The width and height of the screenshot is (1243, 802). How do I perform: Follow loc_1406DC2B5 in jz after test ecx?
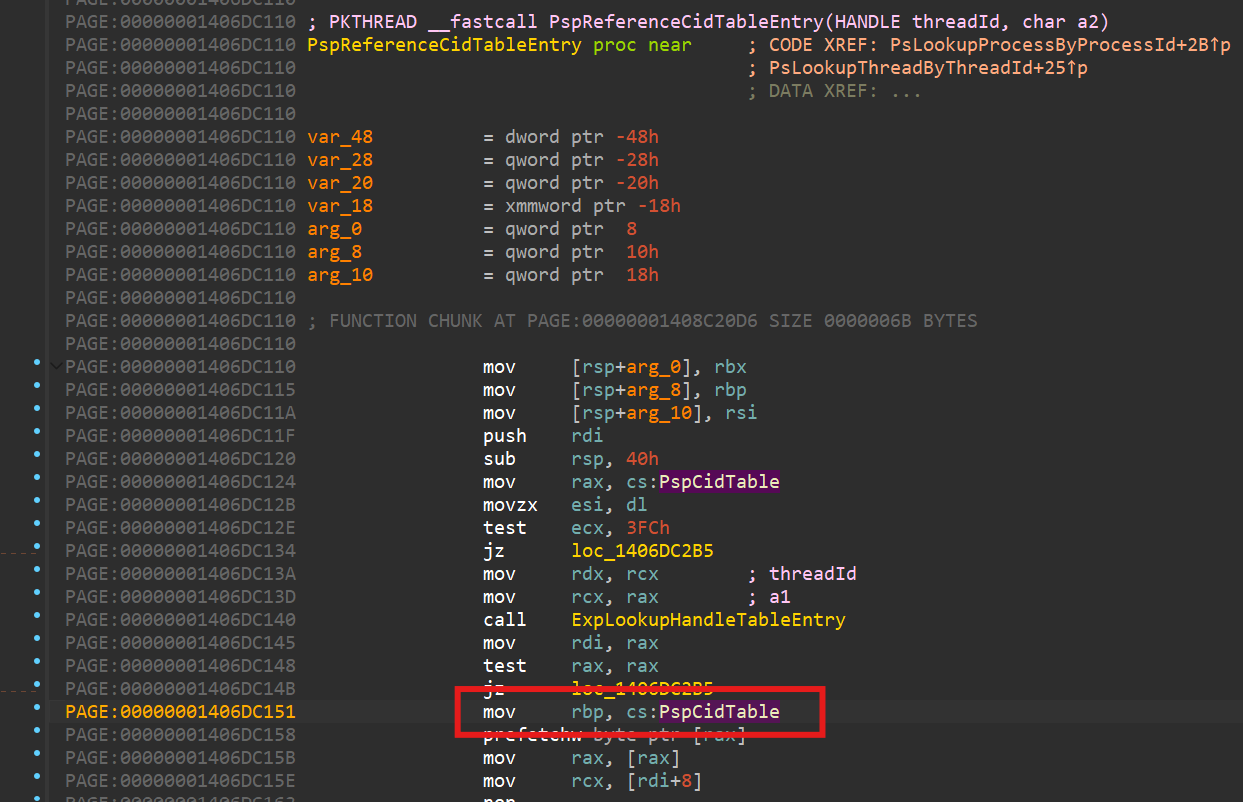[643, 551]
